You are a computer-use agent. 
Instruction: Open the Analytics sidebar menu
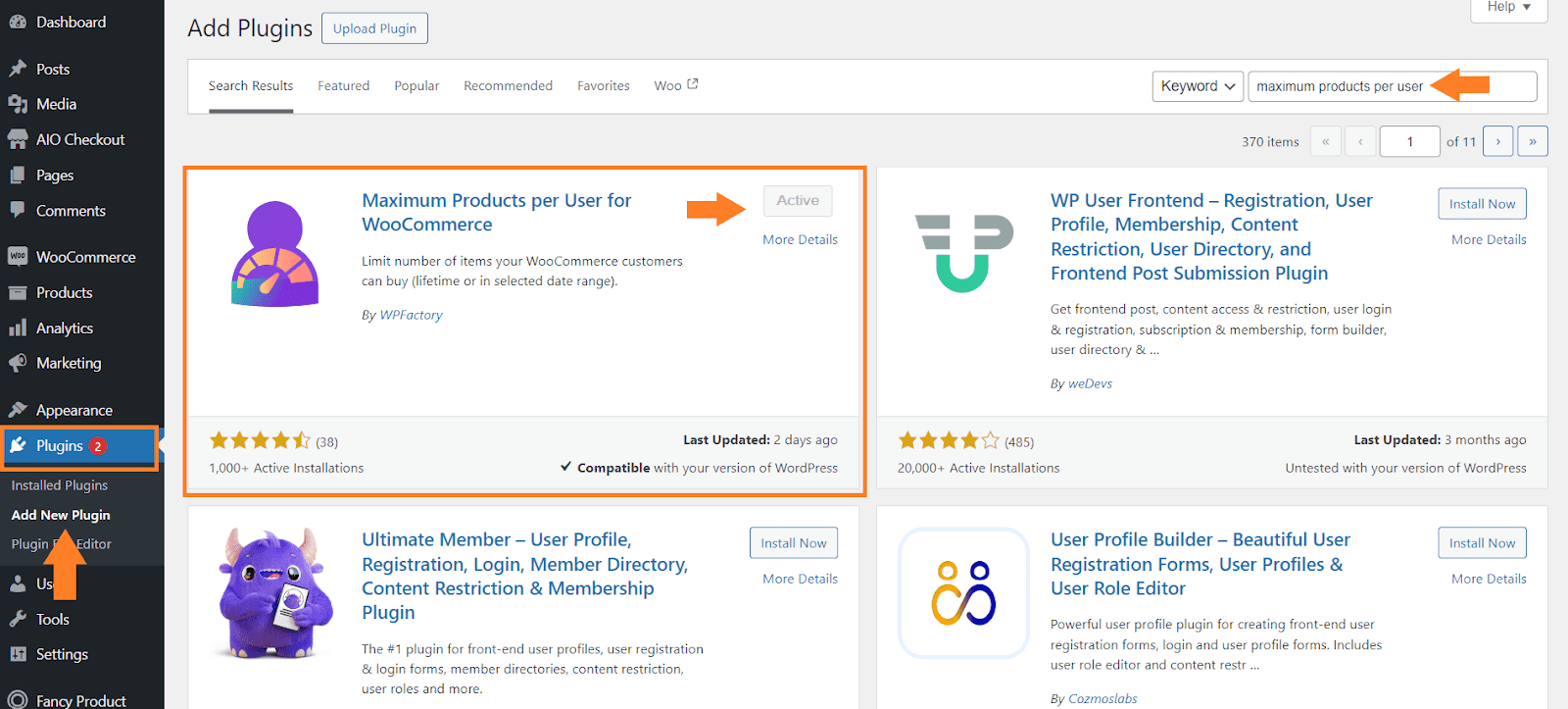point(82,328)
